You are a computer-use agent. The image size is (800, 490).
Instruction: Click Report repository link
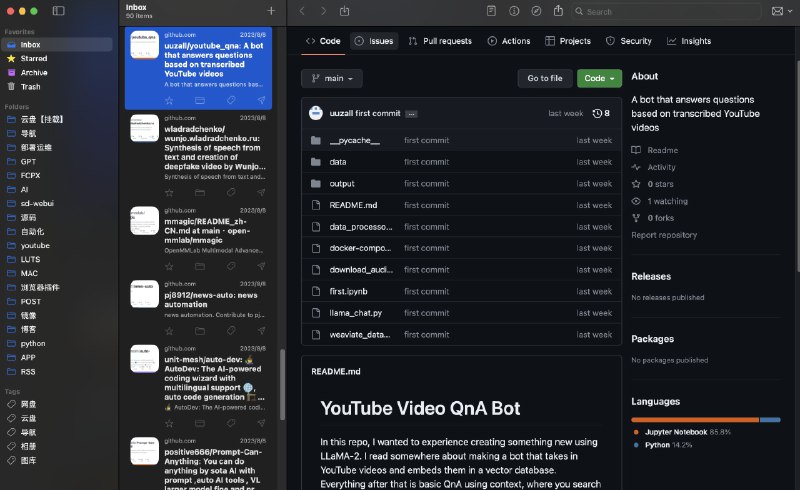coord(664,235)
